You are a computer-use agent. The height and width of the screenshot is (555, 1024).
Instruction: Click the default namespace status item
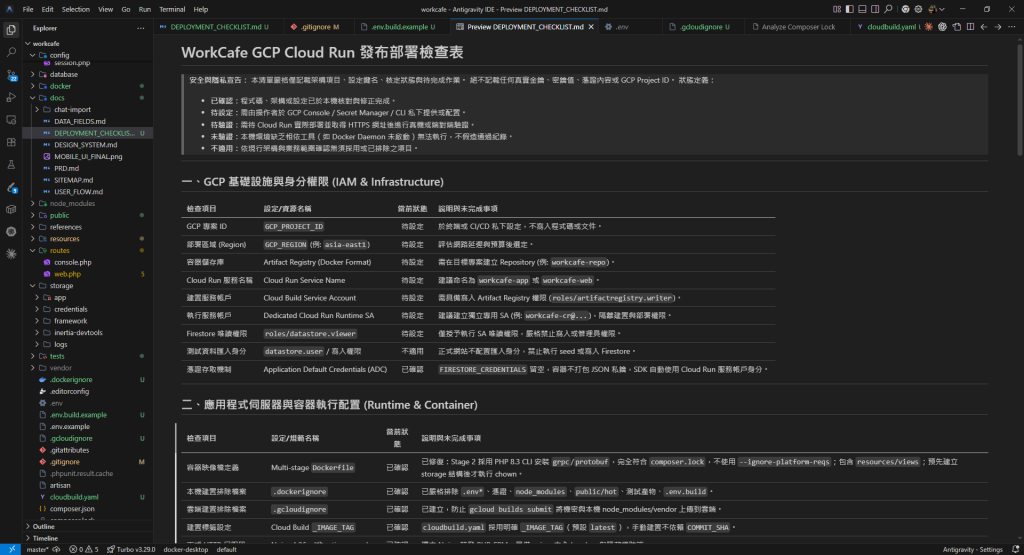(x=226, y=549)
